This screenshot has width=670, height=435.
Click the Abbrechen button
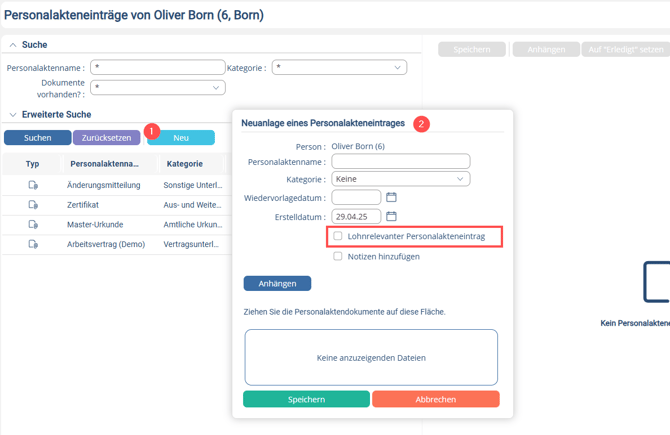point(436,399)
